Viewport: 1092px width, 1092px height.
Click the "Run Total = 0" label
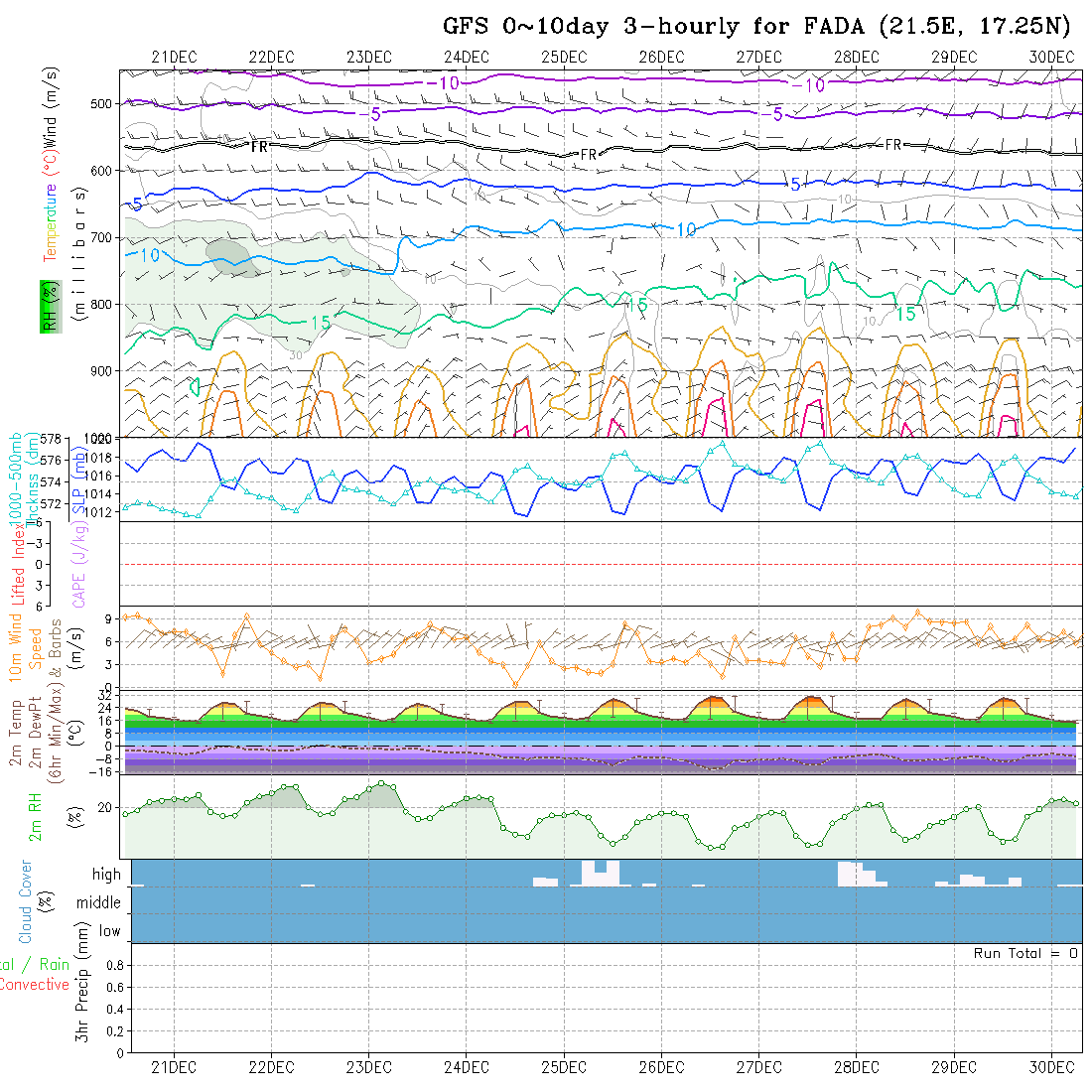point(1025,953)
